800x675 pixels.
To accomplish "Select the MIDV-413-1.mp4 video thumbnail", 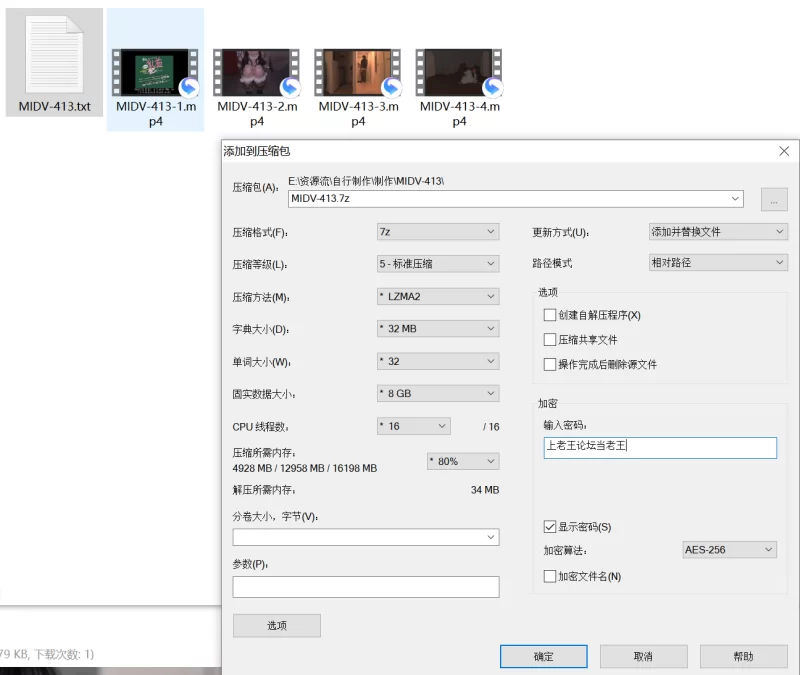I will click(155, 72).
